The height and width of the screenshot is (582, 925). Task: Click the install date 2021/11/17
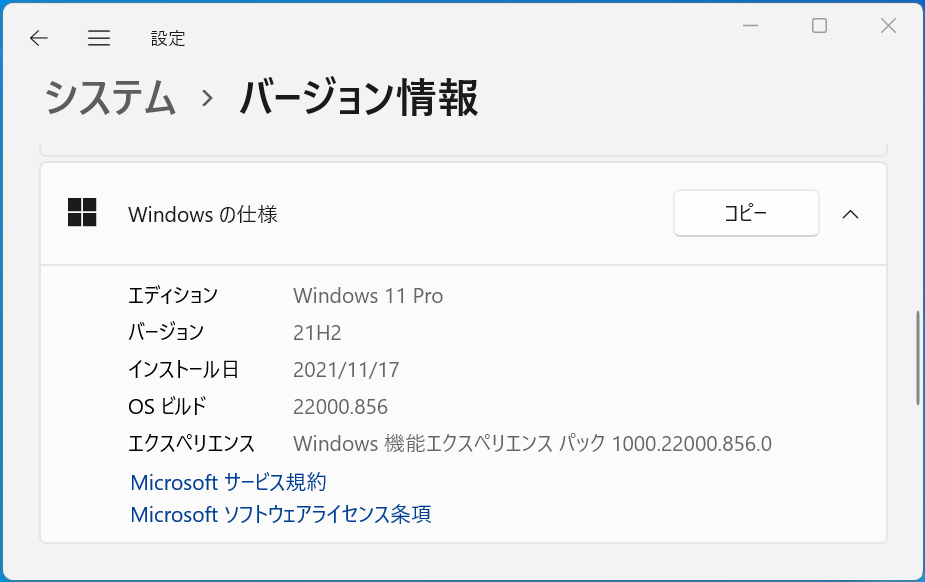coord(346,370)
